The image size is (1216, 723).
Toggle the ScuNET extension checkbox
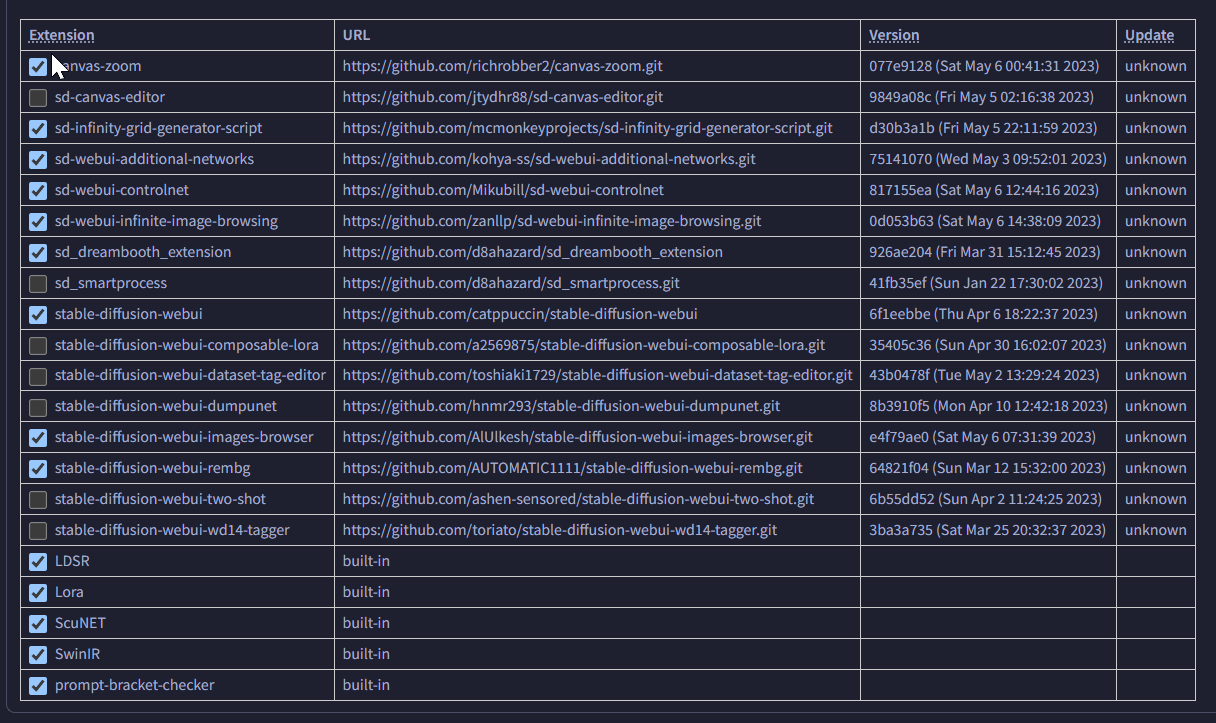[x=38, y=623]
